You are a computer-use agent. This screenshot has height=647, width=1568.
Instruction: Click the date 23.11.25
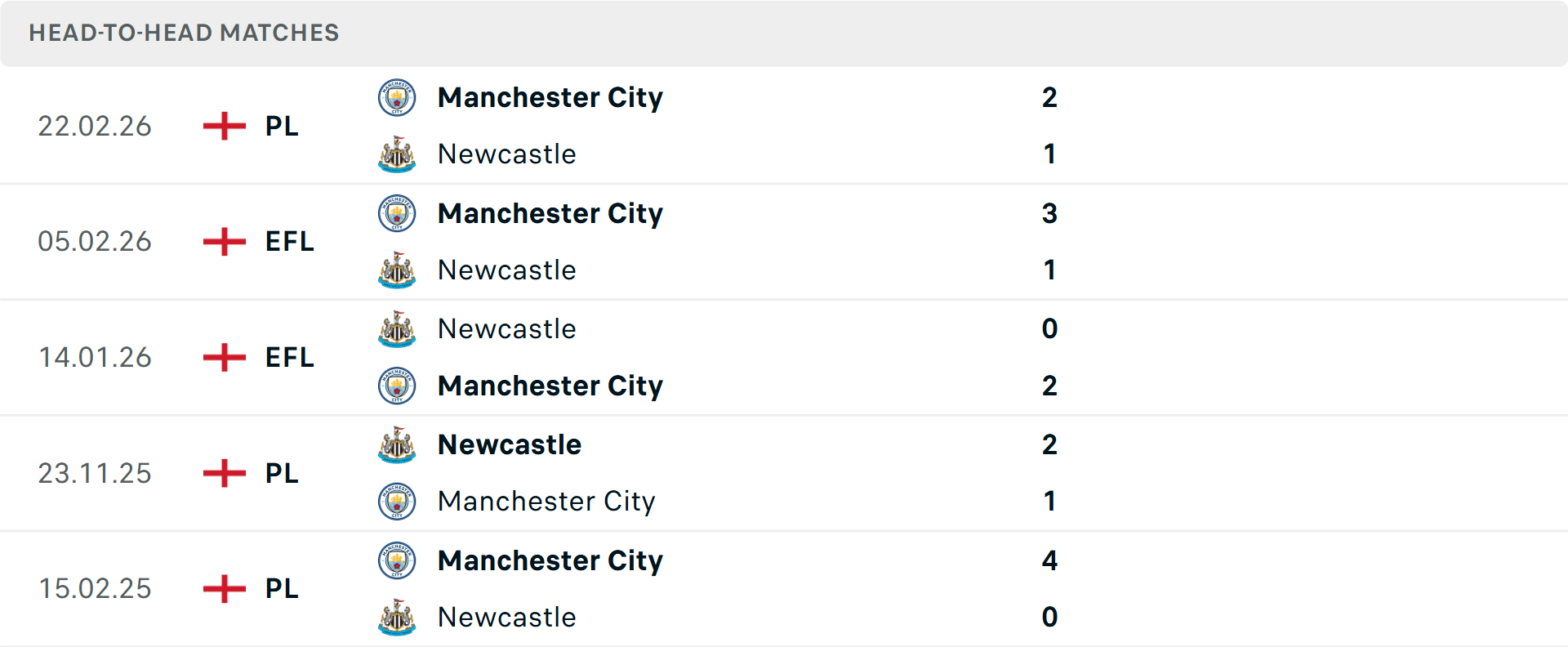coord(95,473)
